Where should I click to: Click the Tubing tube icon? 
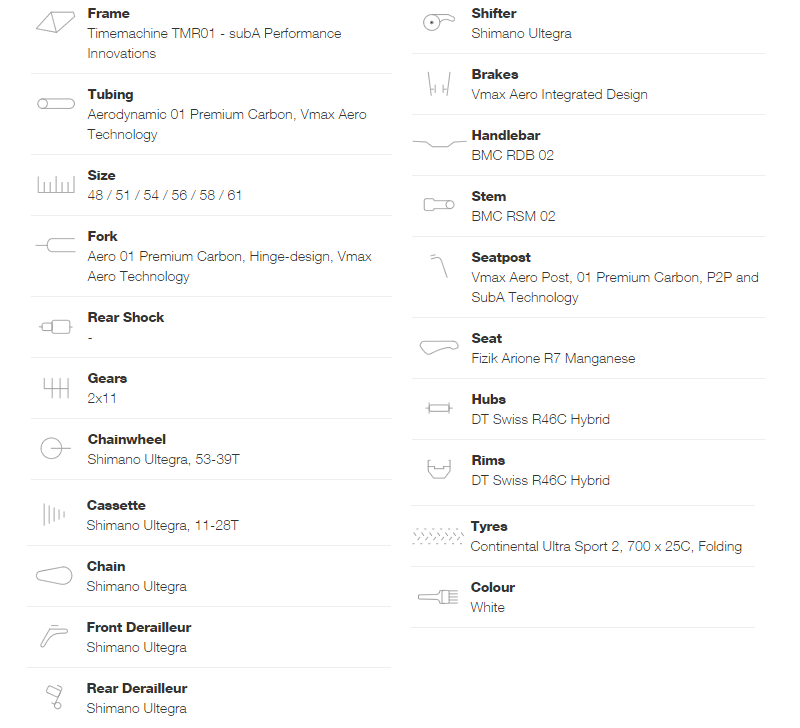tap(56, 104)
